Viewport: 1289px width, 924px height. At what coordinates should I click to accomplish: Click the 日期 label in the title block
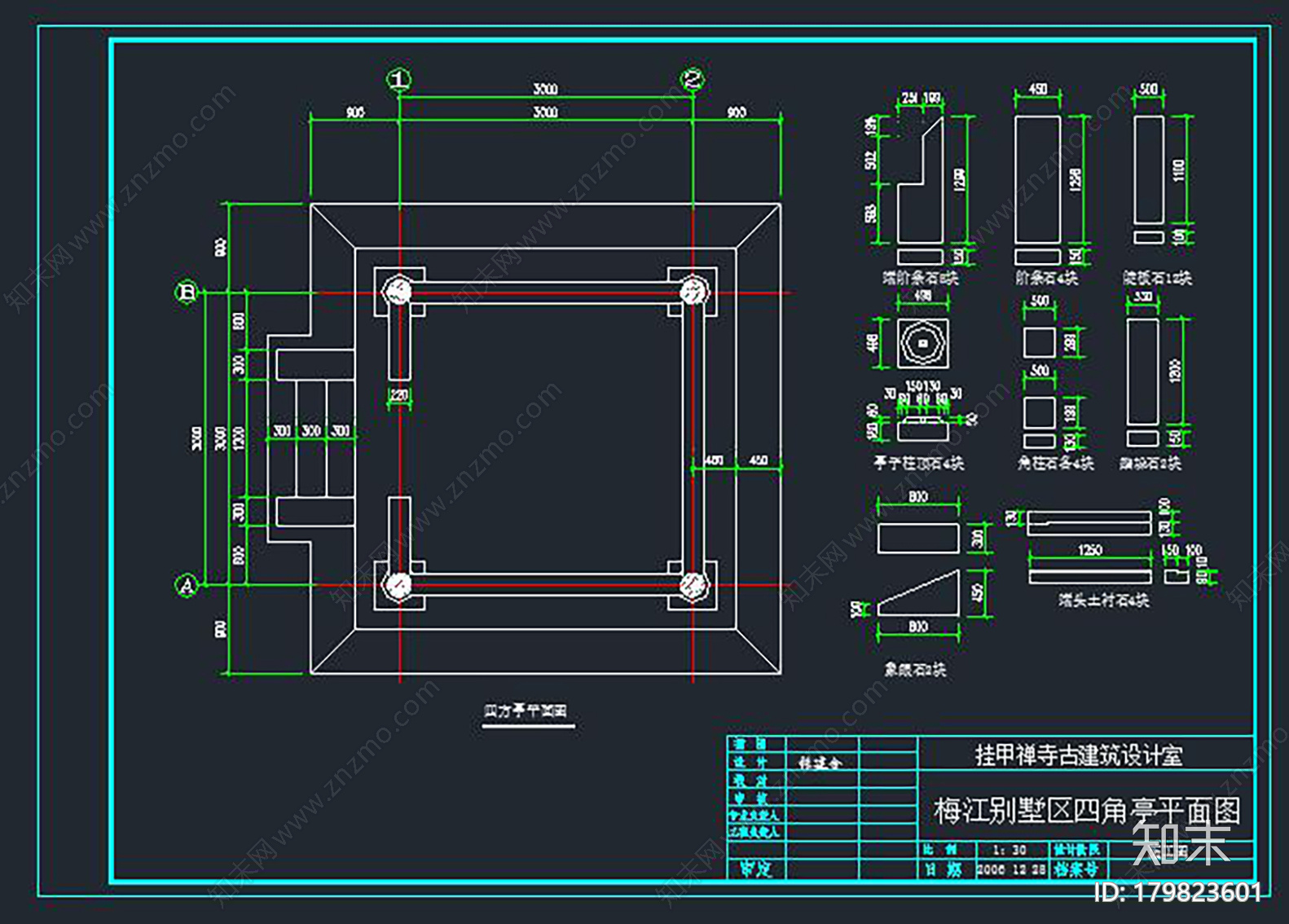click(x=944, y=869)
